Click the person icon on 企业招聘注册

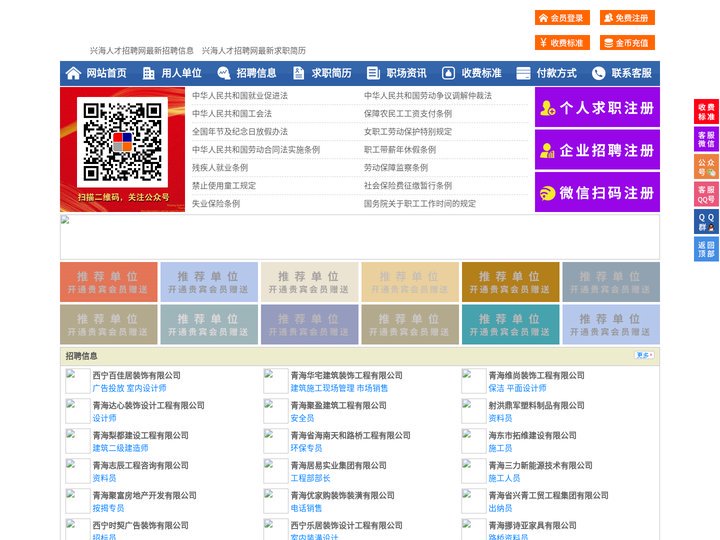pos(547,150)
